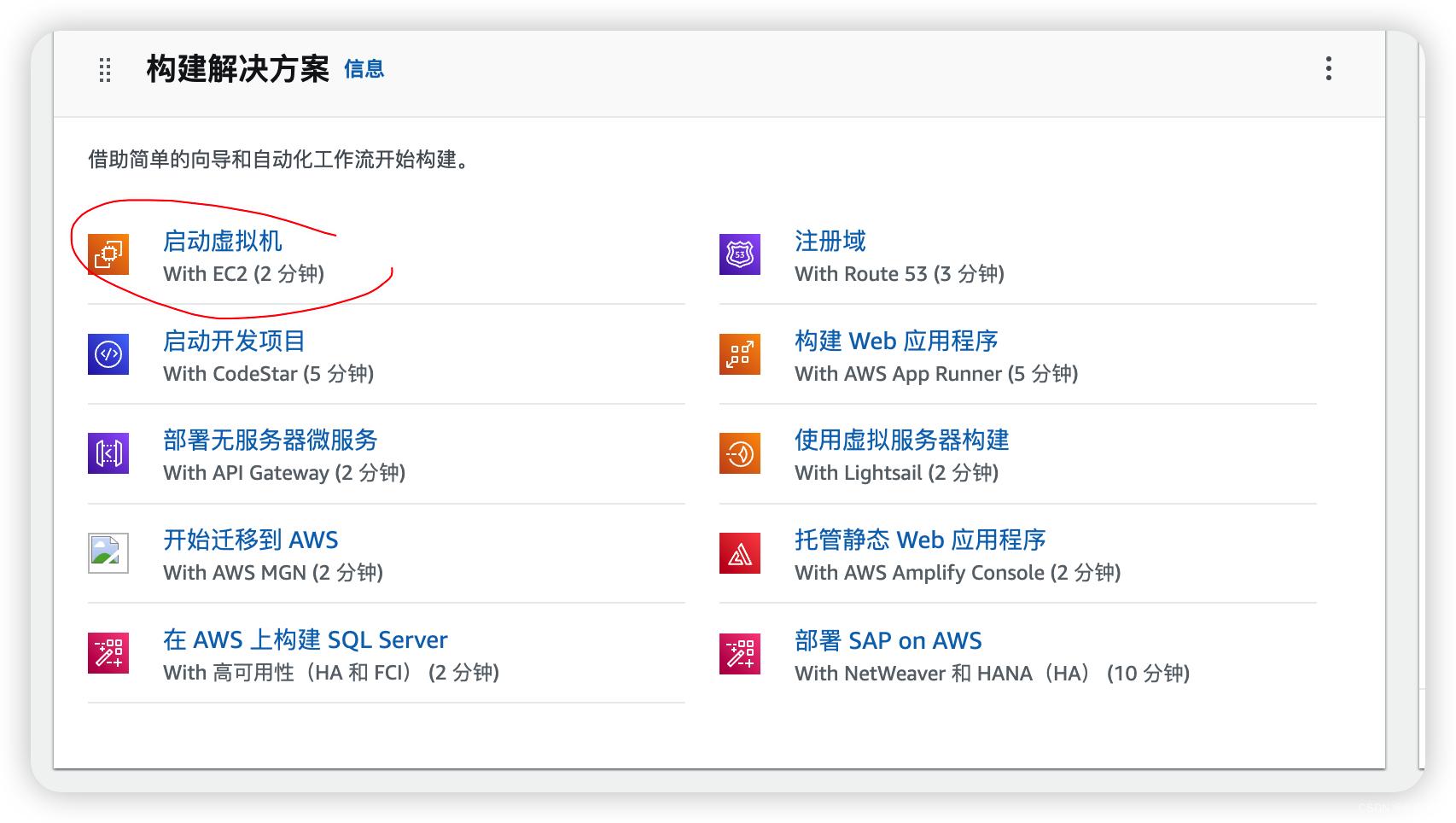The image size is (1456, 823).
Task: Open 在 AWS 上构建 SQL Server link
Action: (x=306, y=639)
